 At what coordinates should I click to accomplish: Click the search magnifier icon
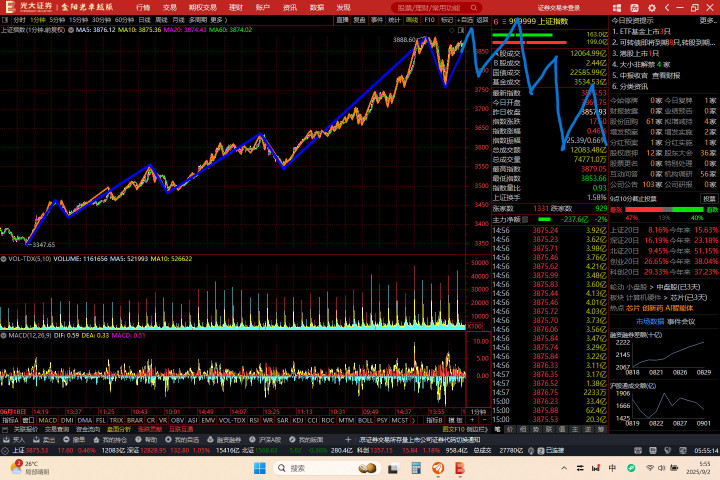pyautogui.click(x=474, y=8)
